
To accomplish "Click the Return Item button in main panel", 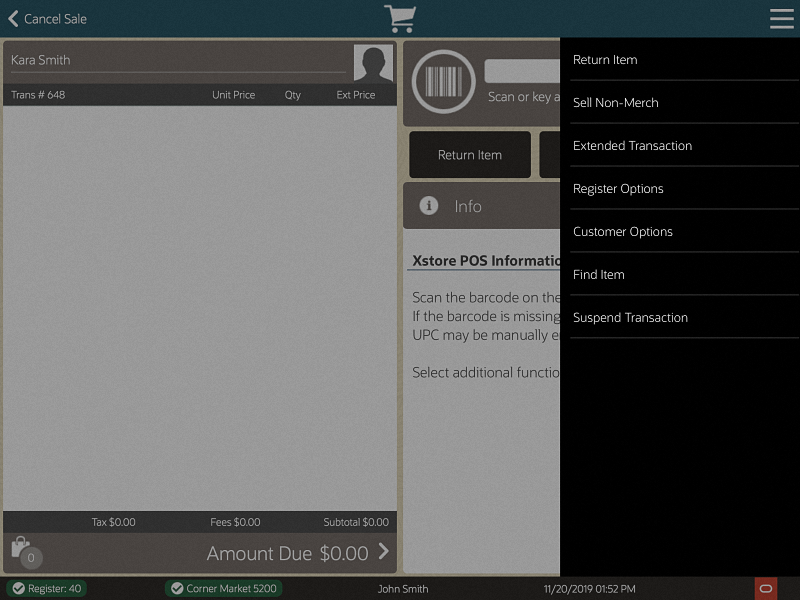I will tap(470, 155).
